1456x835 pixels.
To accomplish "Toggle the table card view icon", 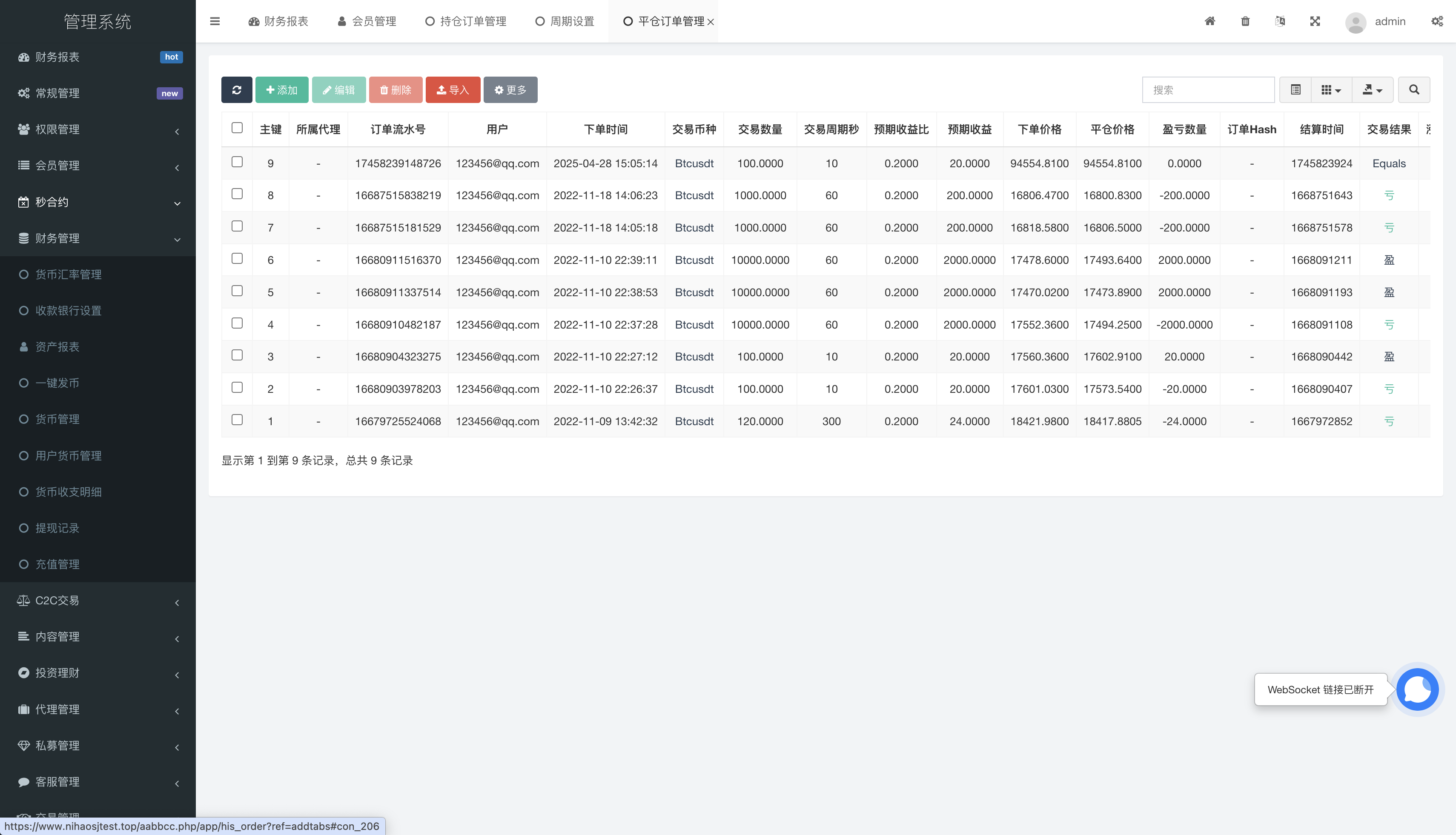I will [1295, 90].
